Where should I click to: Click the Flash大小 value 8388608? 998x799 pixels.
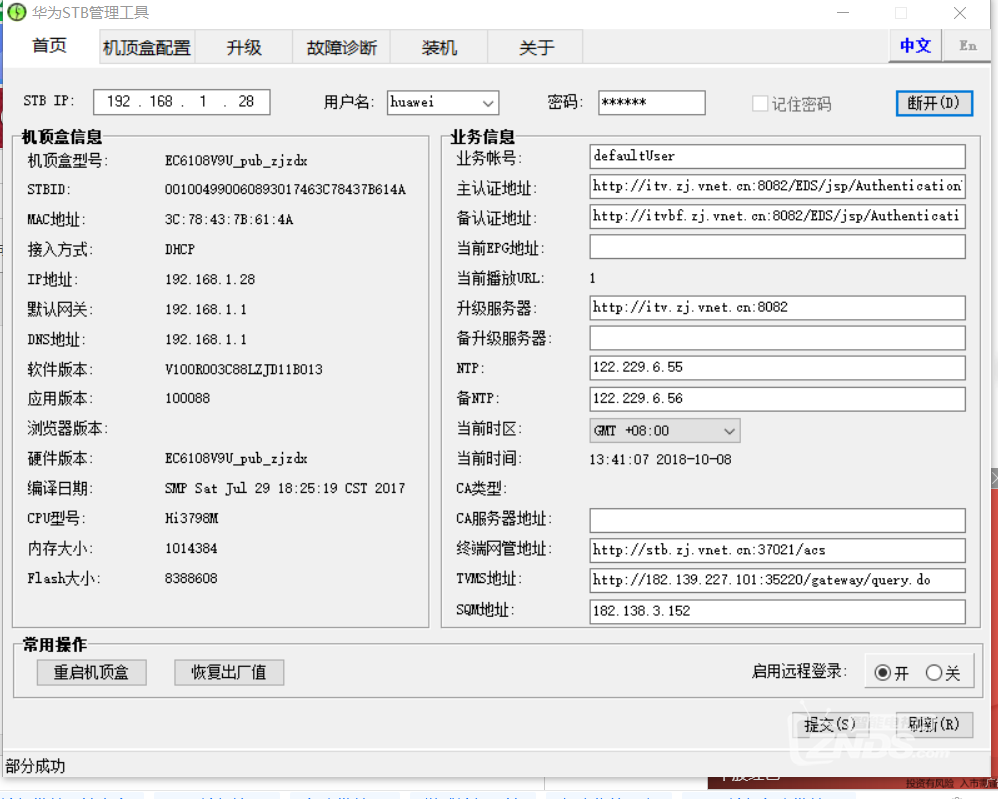click(191, 578)
